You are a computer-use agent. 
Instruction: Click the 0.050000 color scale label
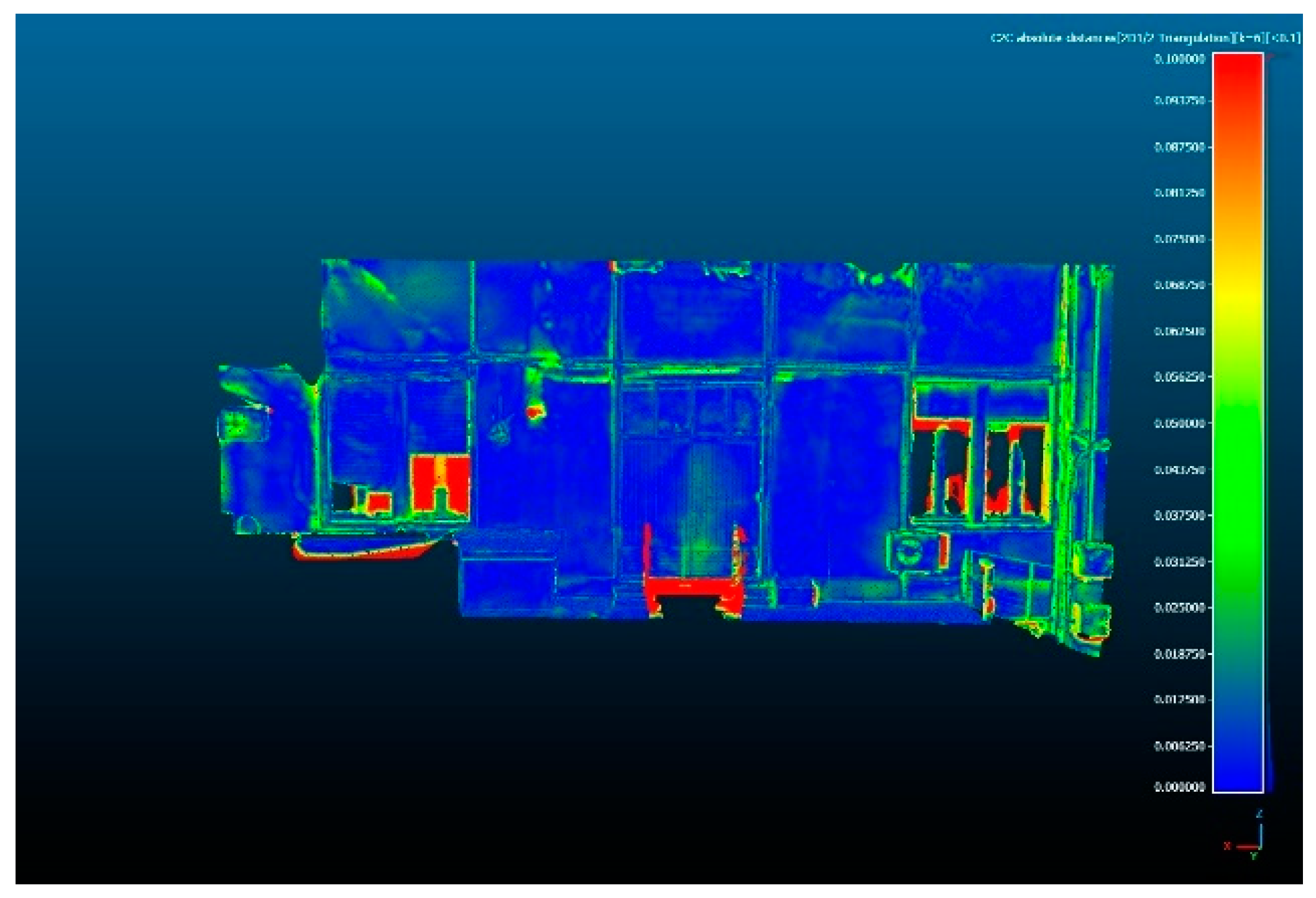coord(1179,423)
